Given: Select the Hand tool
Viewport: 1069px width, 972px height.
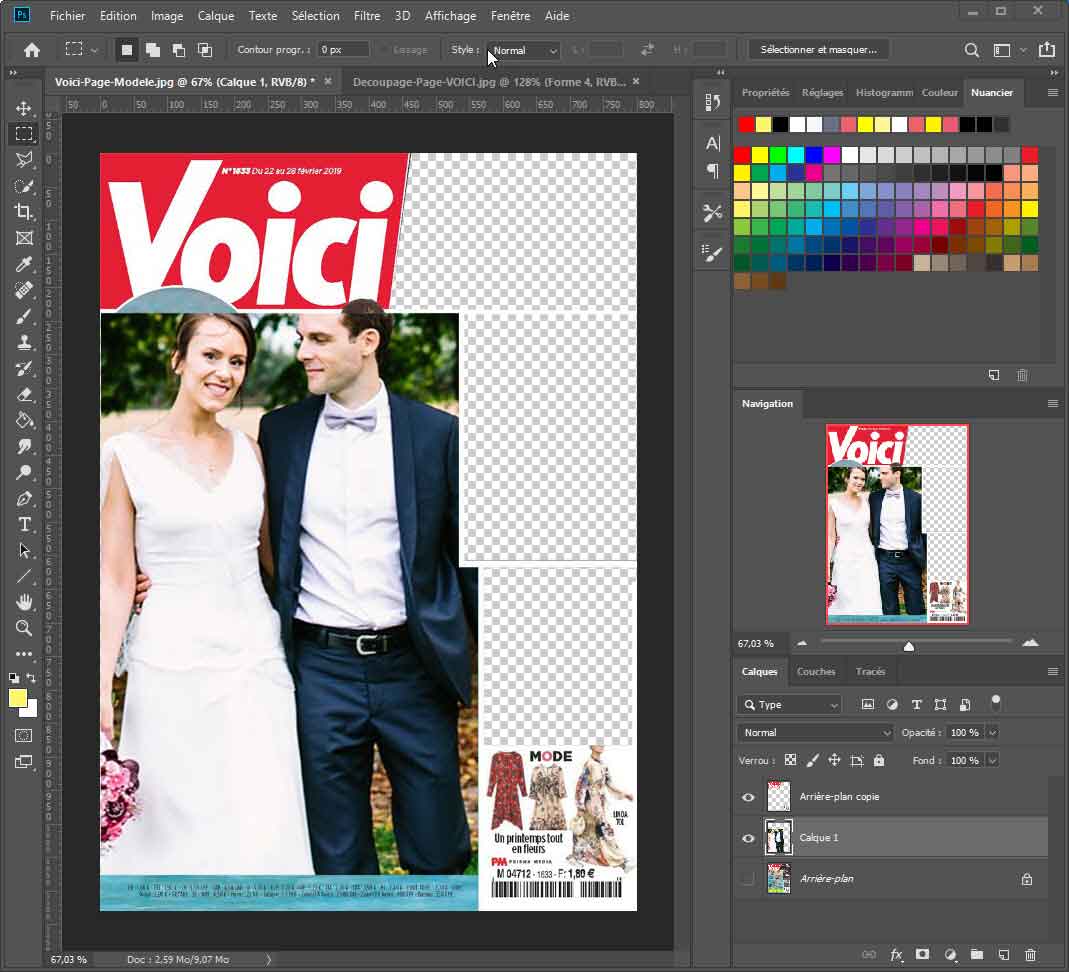Looking at the screenshot, I should click(x=24, y=602).
